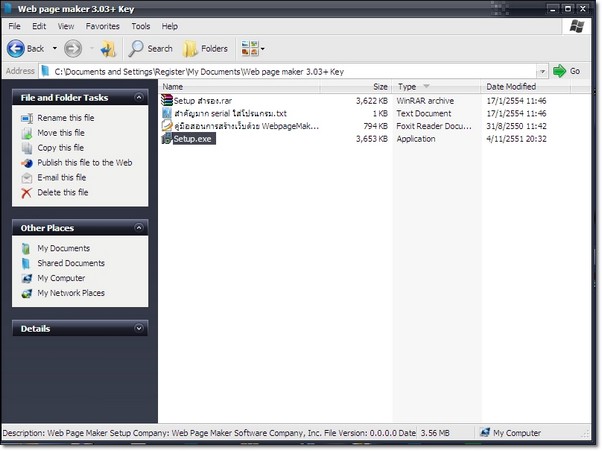Open the address bar dropdown
Image resolution: width=602 pixels, height=451 pixels.
click(542, 71)
